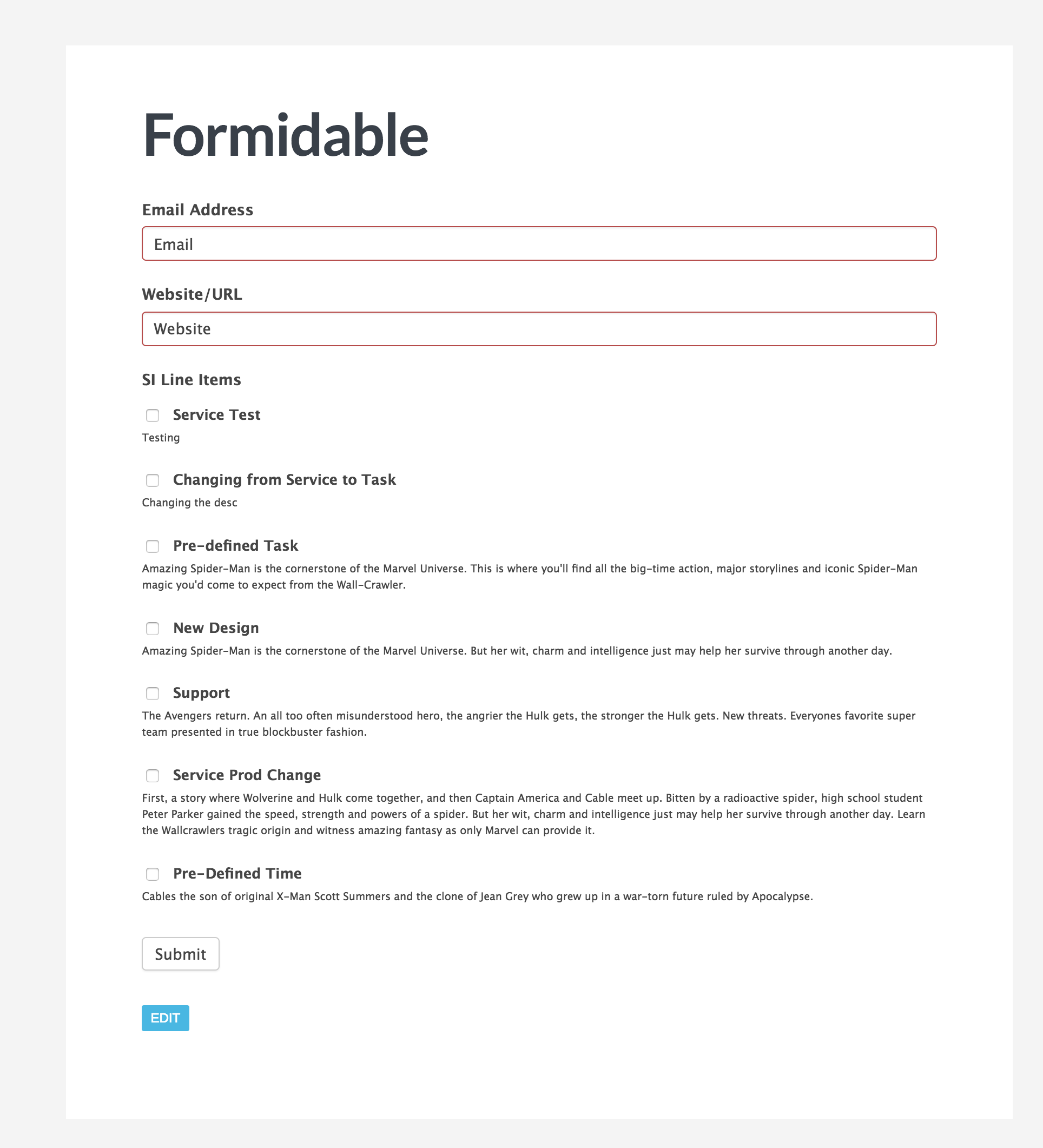This screenshot has width=1043, height=1148.
Task: Click the 'Changing the desc' description text
Action: tap(189, 502)
